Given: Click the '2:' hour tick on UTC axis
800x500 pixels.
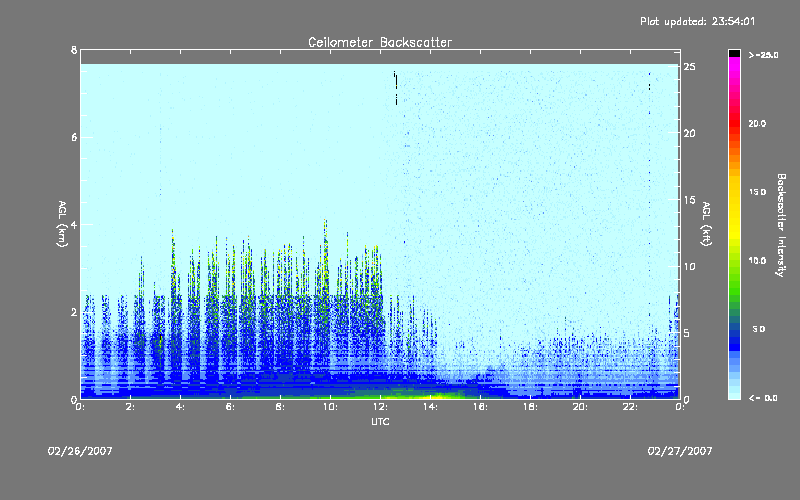Looking at the screenshot, I should coord(131,407).
